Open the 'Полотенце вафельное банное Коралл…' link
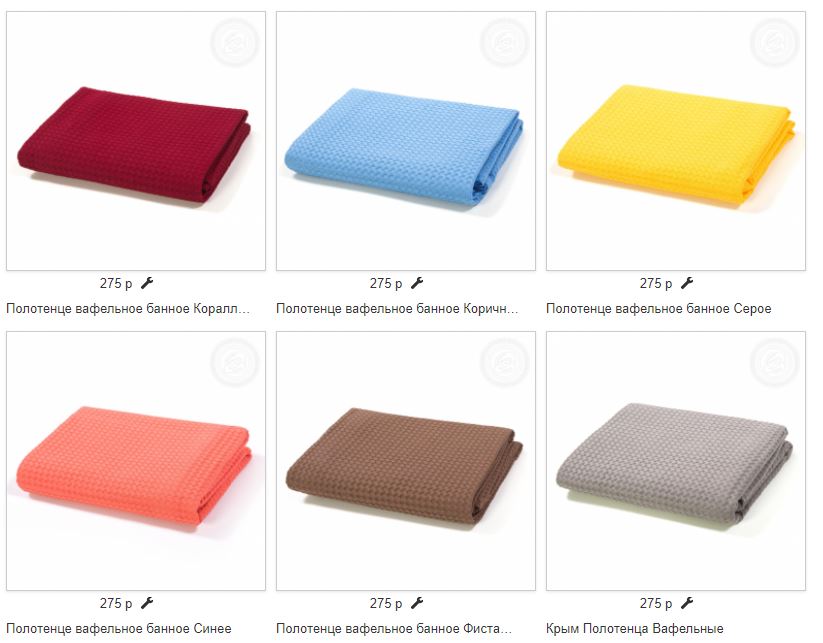823x643 pixels. click(x=128, y=309)
